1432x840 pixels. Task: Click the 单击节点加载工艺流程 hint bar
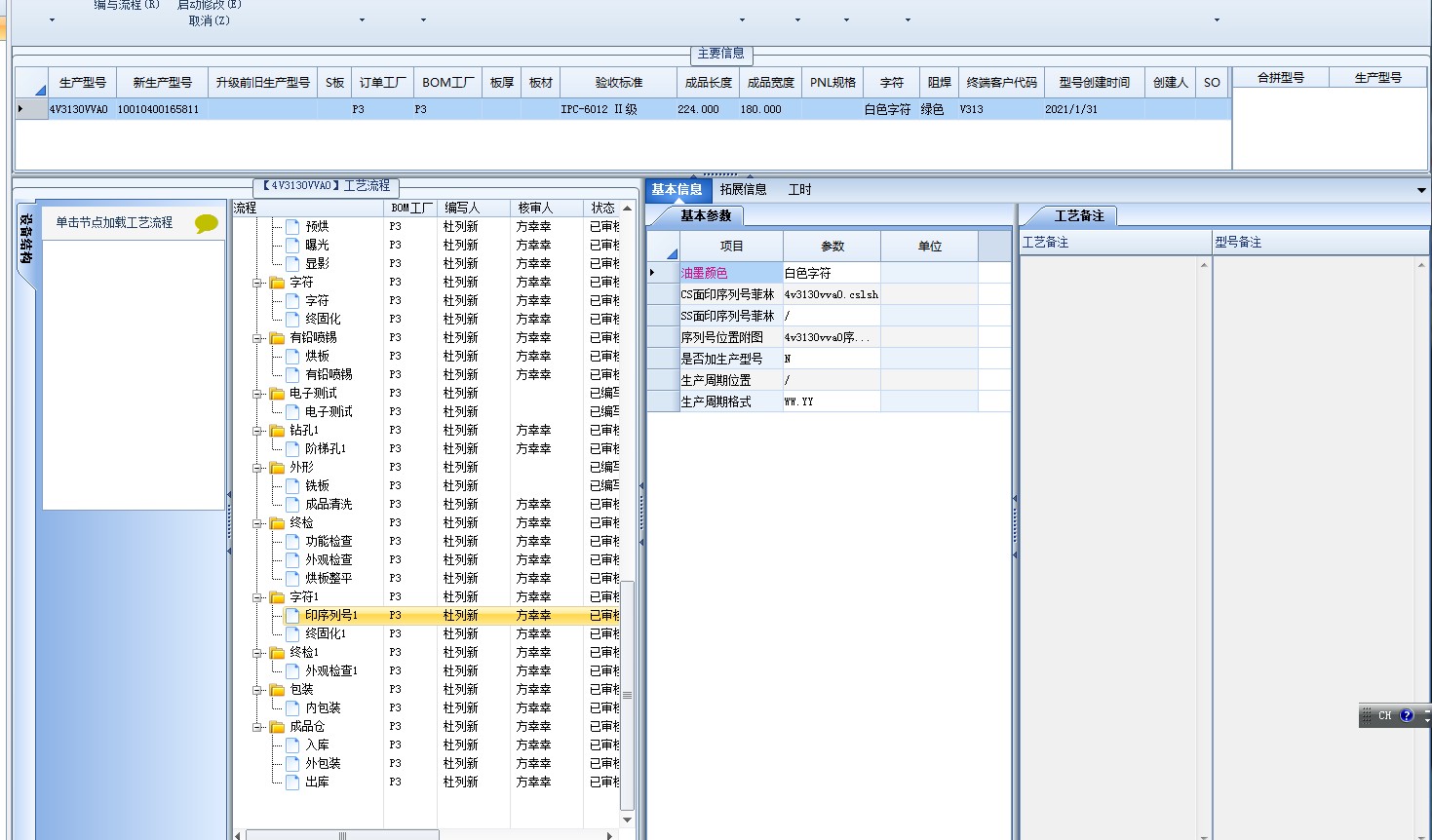[134, 223]
